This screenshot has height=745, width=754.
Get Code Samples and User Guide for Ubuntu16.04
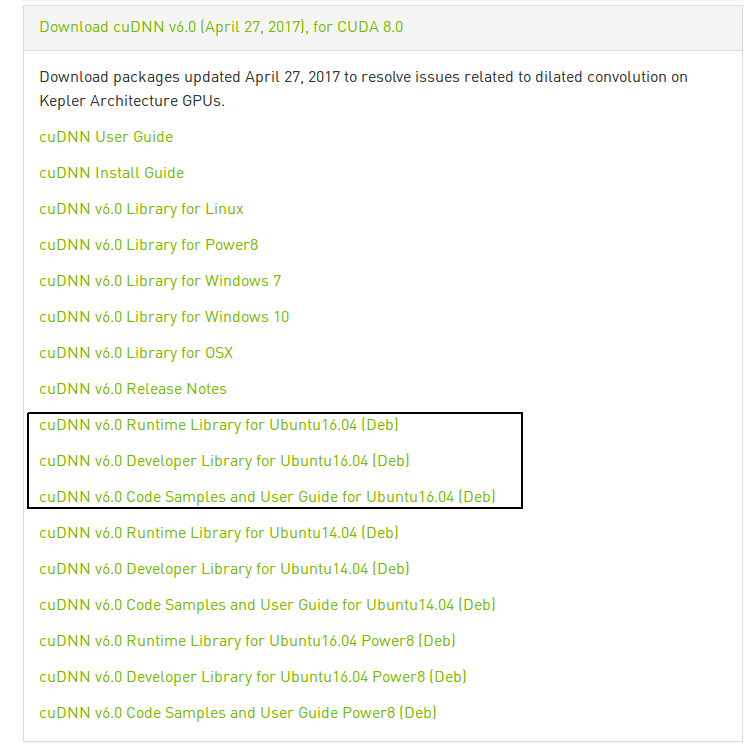267,497
